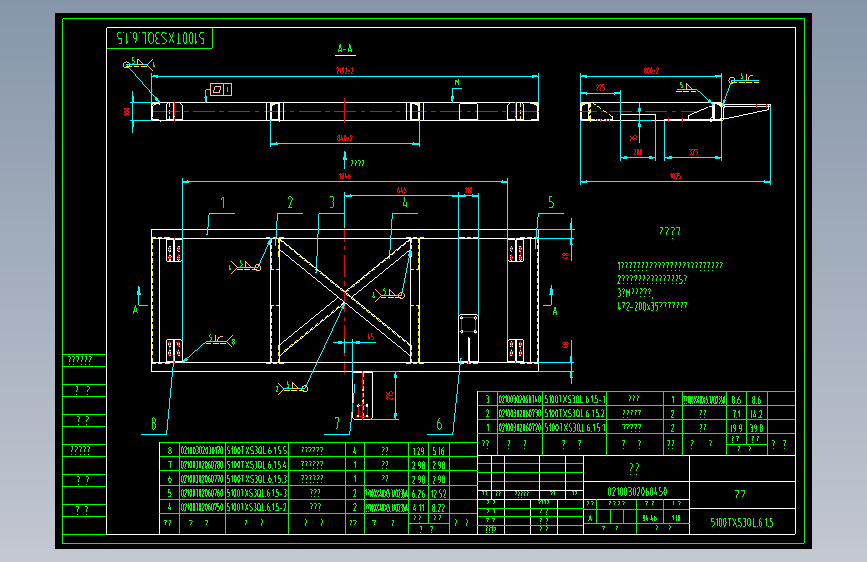
Task: Click the right section cut marker A
Action: coord(555,311)
